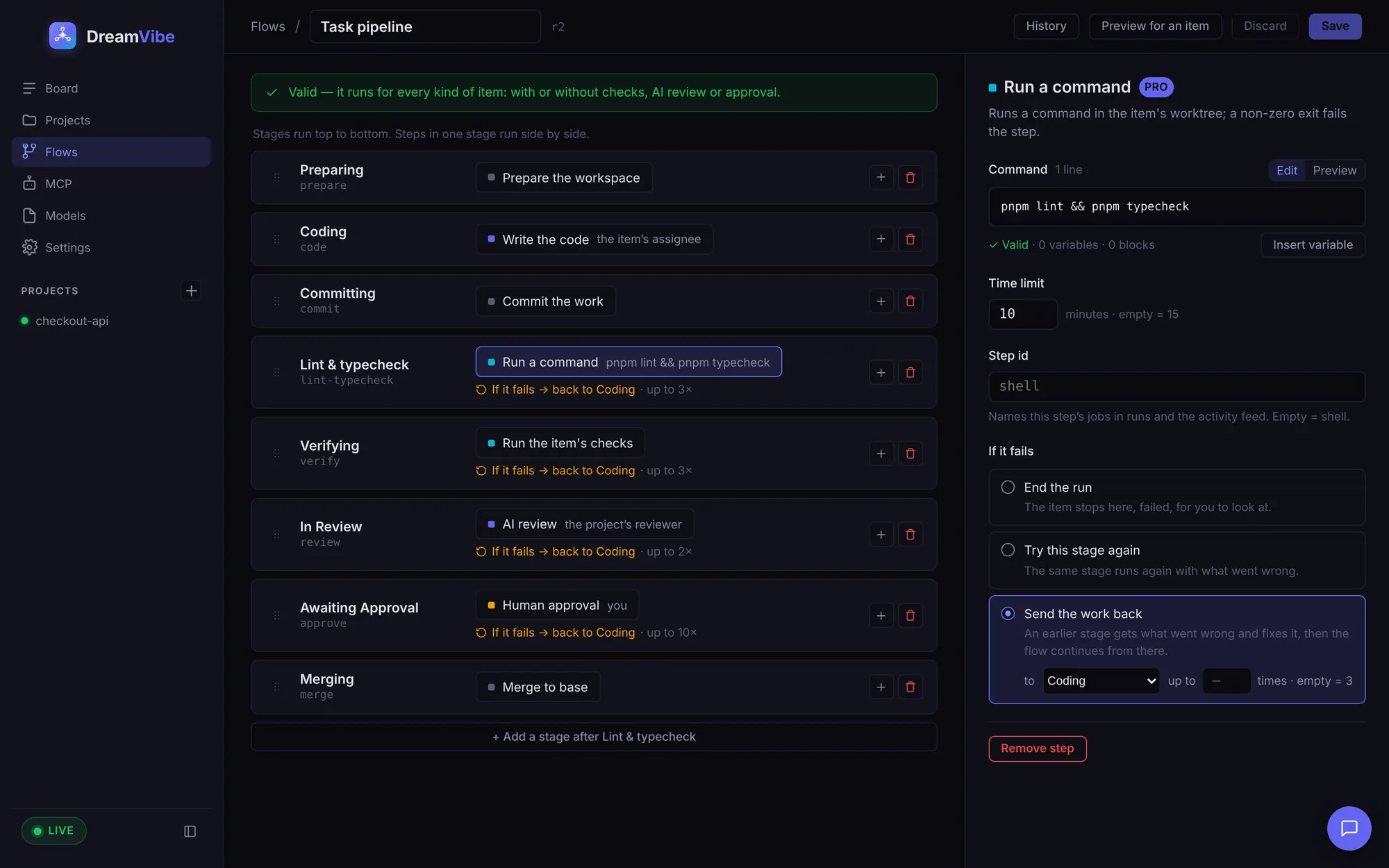The height and width of the screenshot is (868, 1389).
Task: Click the command text field
Action: tap(1176, 206)
